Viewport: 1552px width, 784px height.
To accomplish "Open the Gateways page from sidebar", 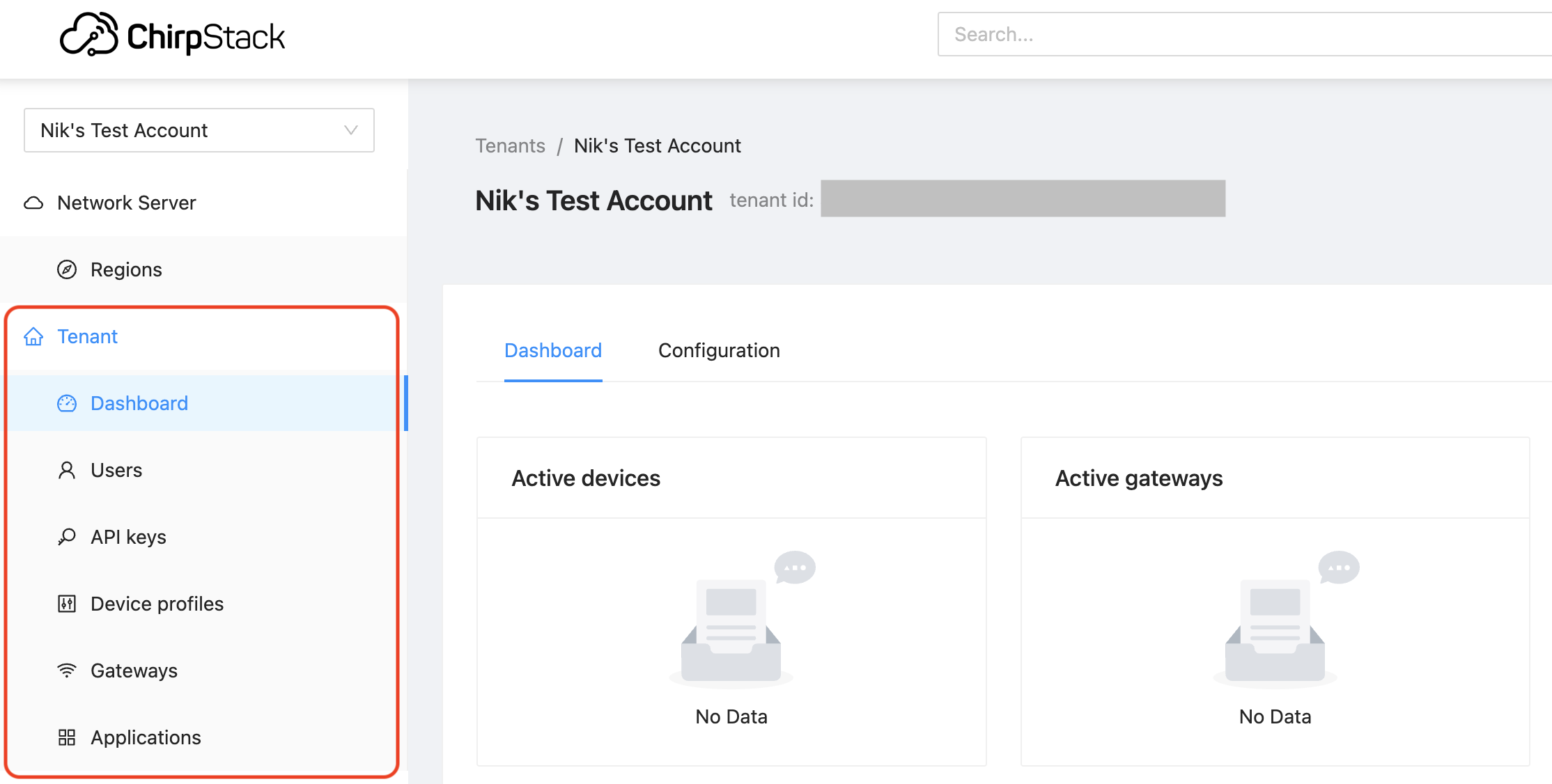I will click(134, 671).
